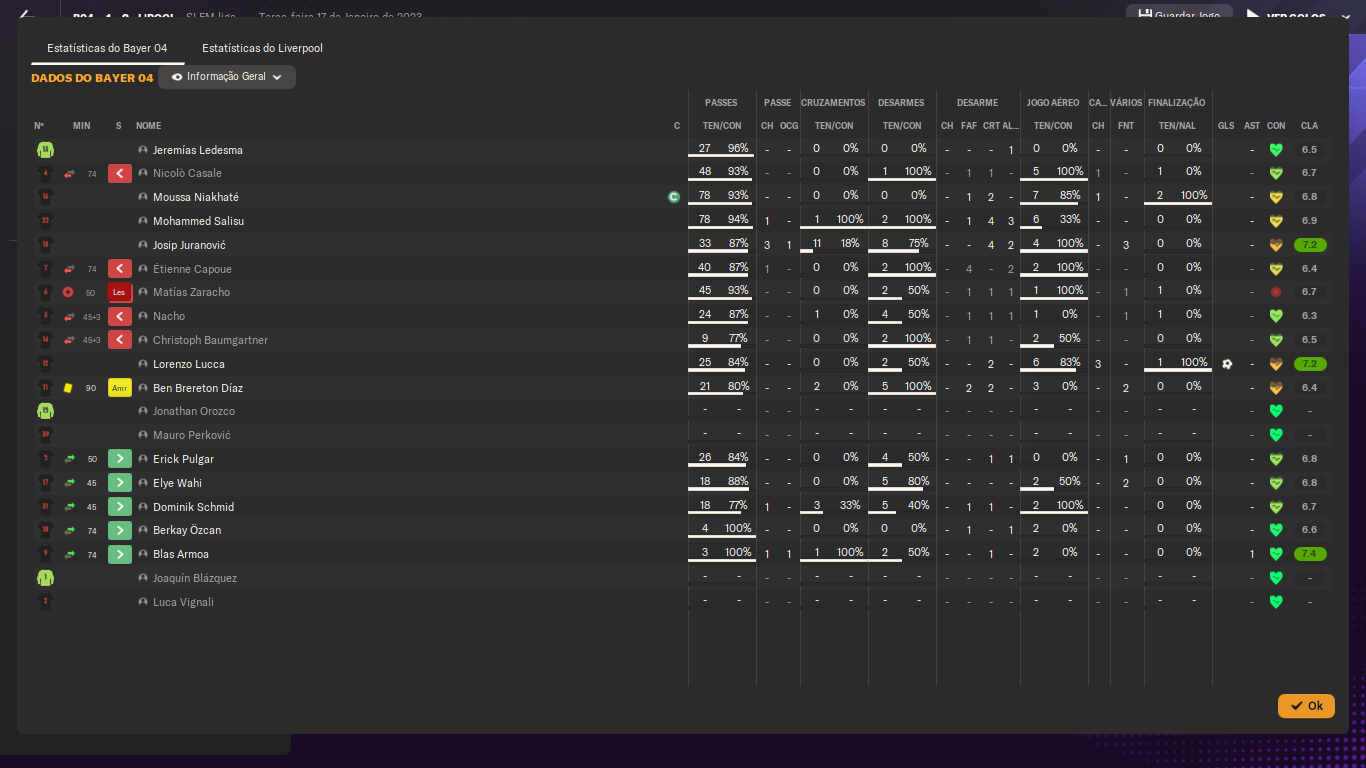Screen dimensions: 1366x768
Task: Click Ben Brereton Díaz's yellow Amr badge
Action: tap(120, 388)
